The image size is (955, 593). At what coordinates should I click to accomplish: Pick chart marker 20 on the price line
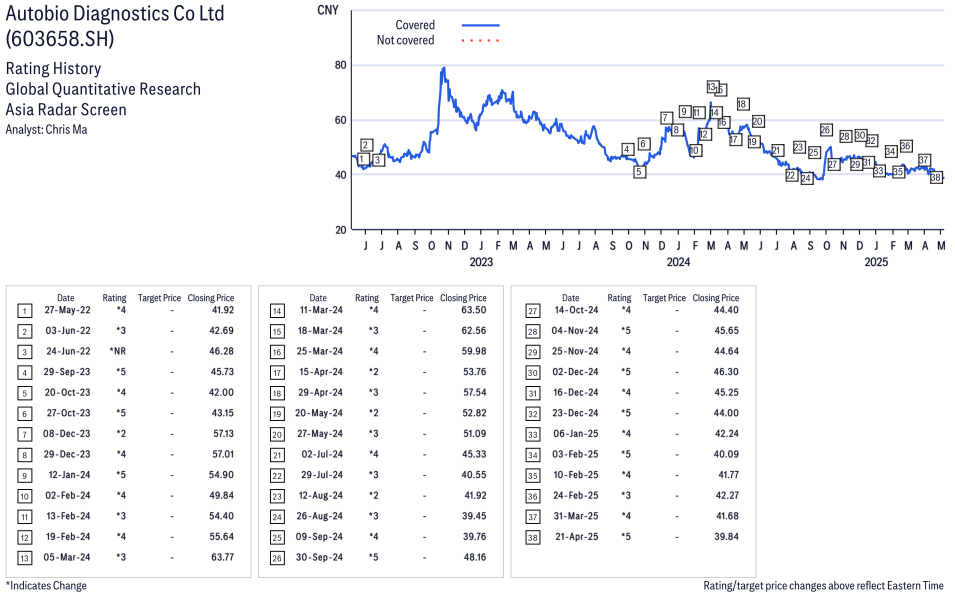758,121
